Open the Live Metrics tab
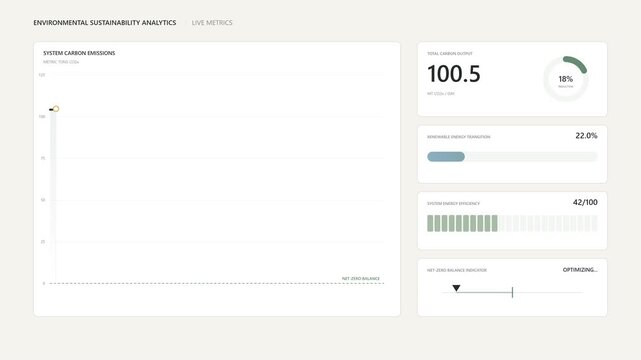The width and height of the screenshot is (641, 360). 212,23
